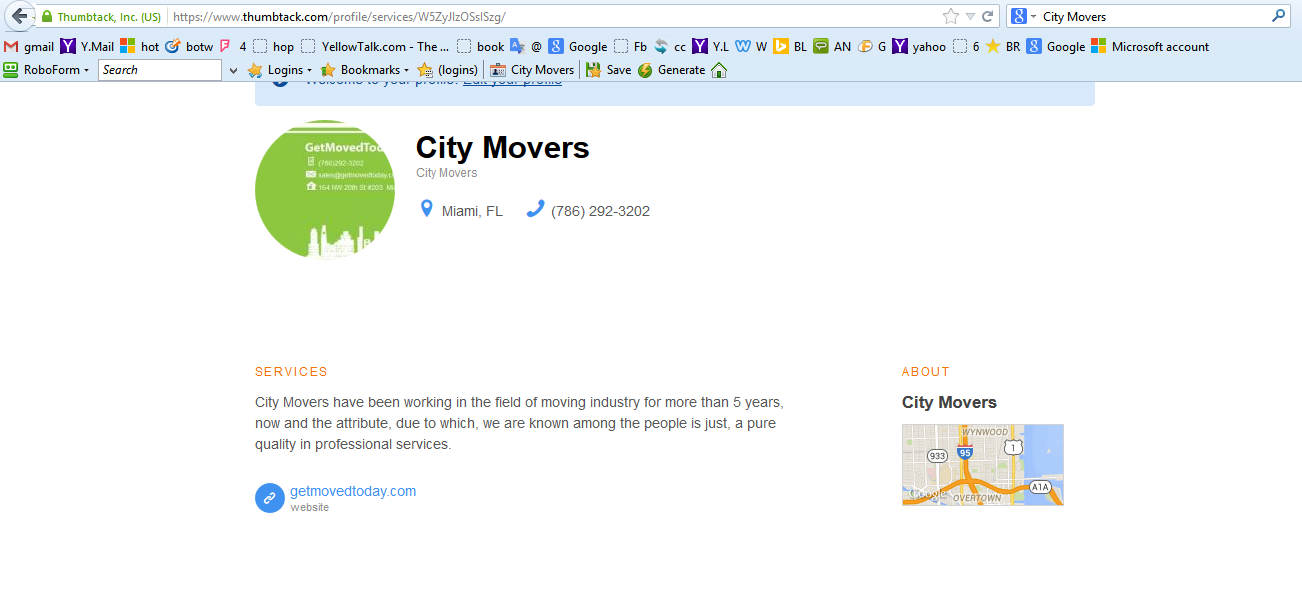Open the gmail bookmark
This screenshot has height=601, width=1302.
[x=29, y=46]
